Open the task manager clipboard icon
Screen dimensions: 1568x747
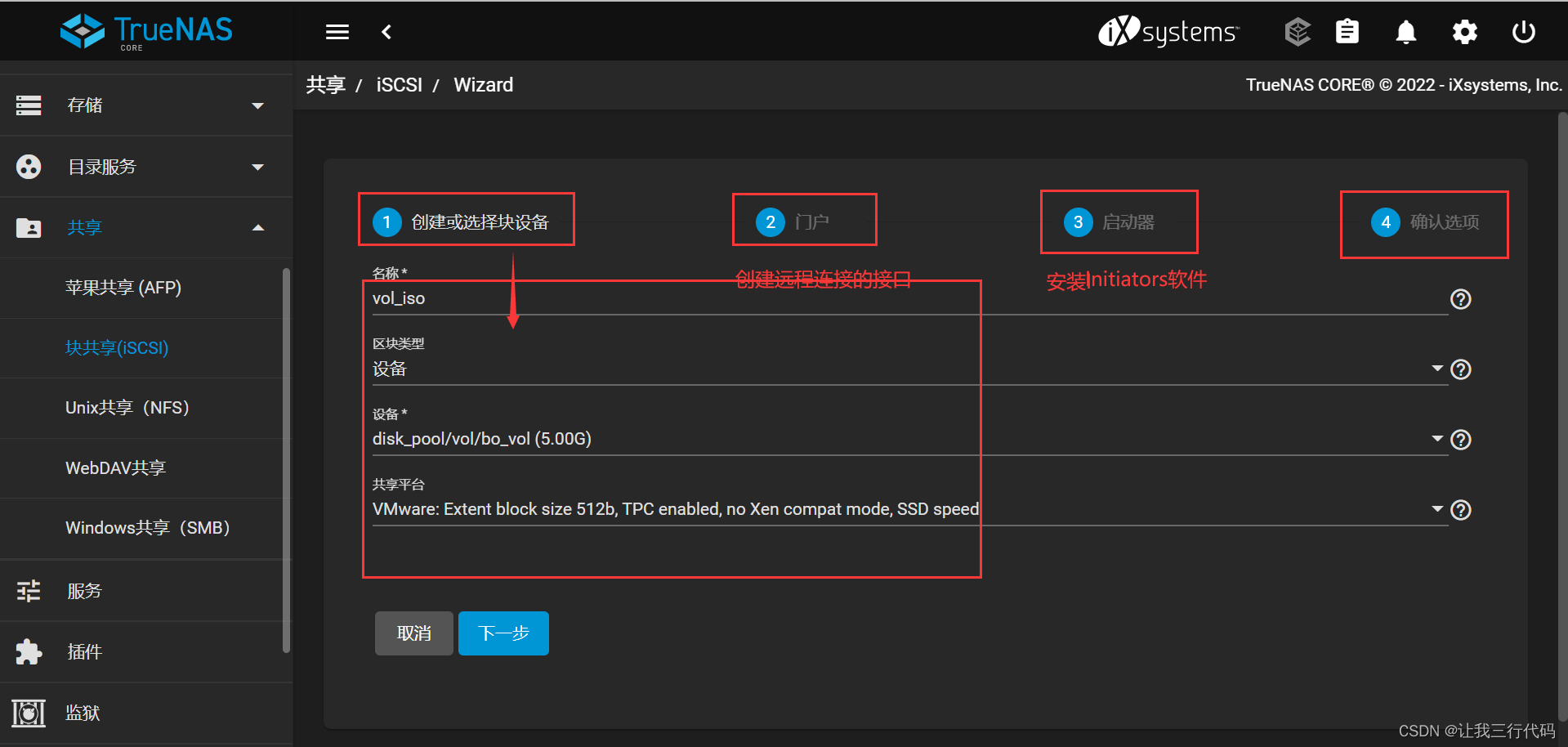click(x=1347, y=32)
